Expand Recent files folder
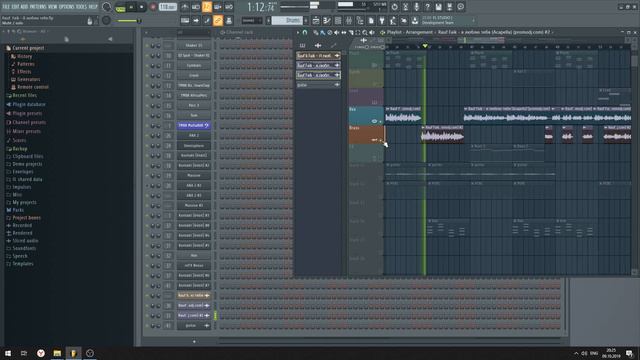This screenshot has width=640, height=360. click(24, 96)
